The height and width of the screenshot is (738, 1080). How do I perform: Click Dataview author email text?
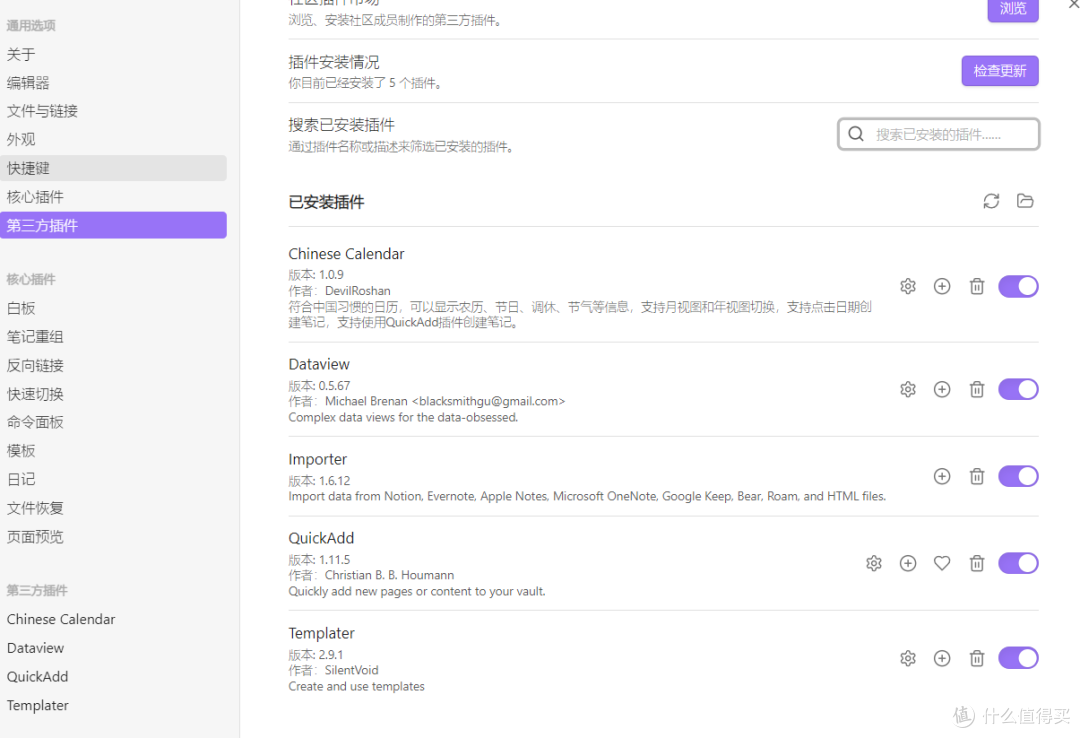488,401
